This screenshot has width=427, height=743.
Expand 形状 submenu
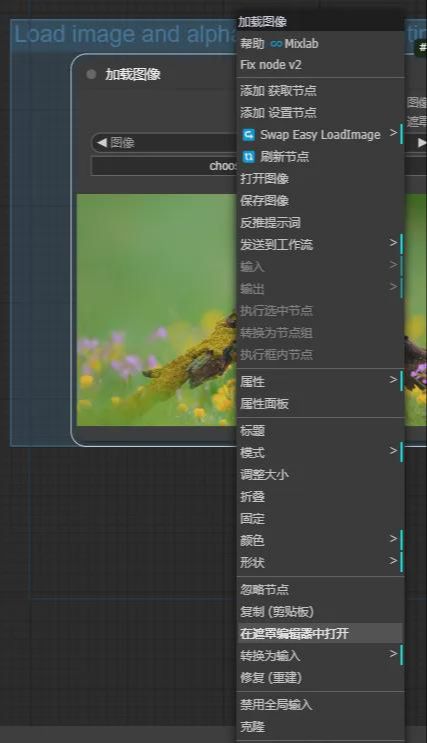tap(320, 562)
